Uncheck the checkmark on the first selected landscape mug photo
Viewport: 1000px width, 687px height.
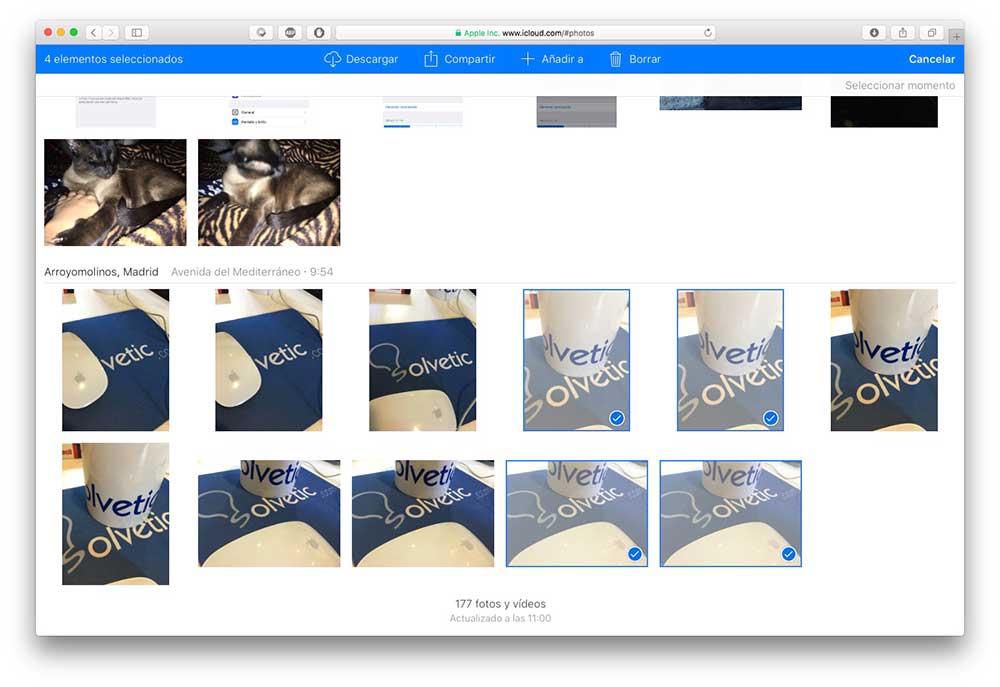pyautogui.click(x=635, y=554)
